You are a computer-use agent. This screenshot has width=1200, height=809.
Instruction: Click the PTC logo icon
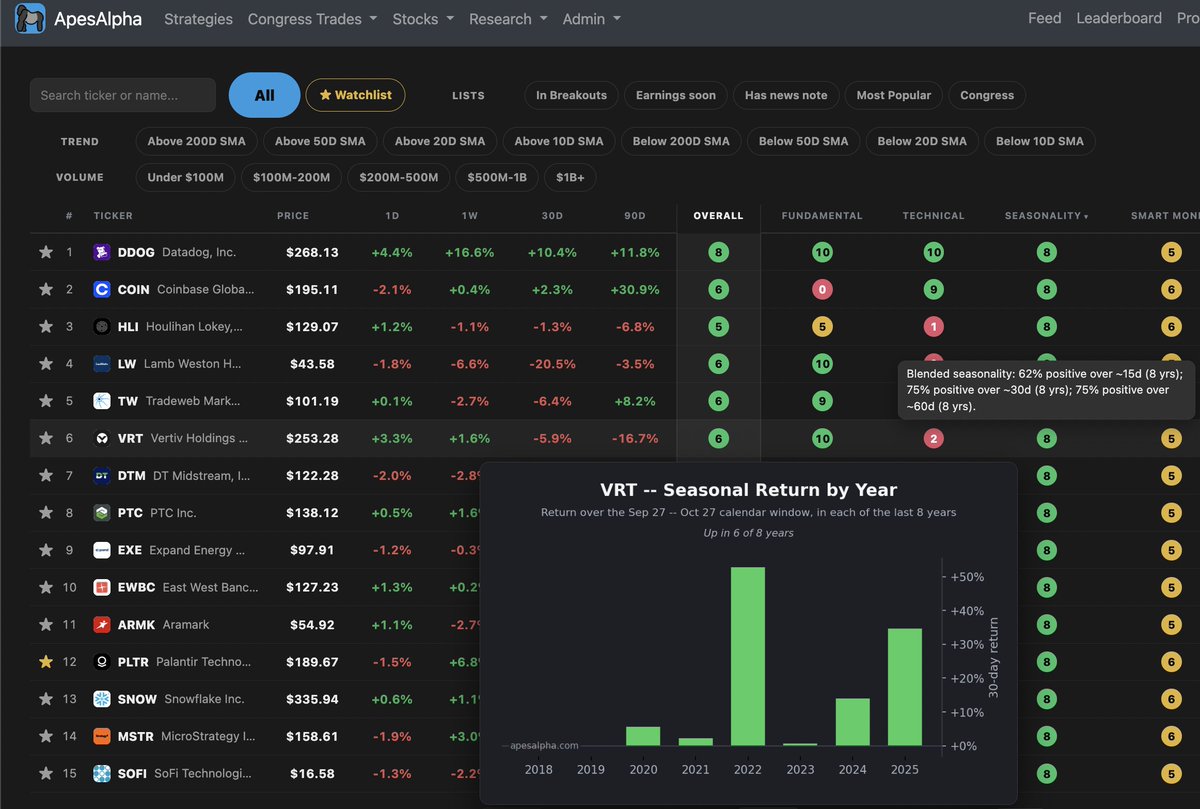(101, 513)
